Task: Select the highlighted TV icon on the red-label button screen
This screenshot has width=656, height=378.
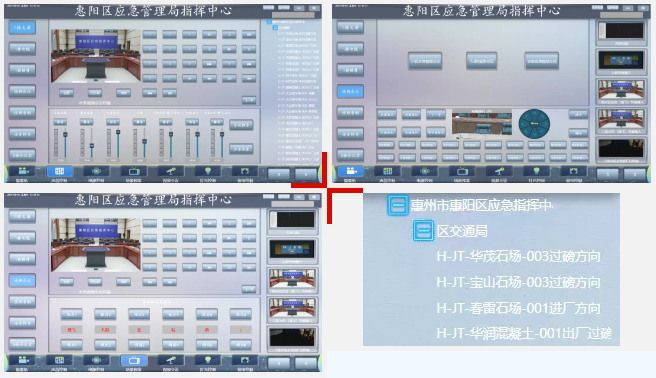Action: coord(134,360)
